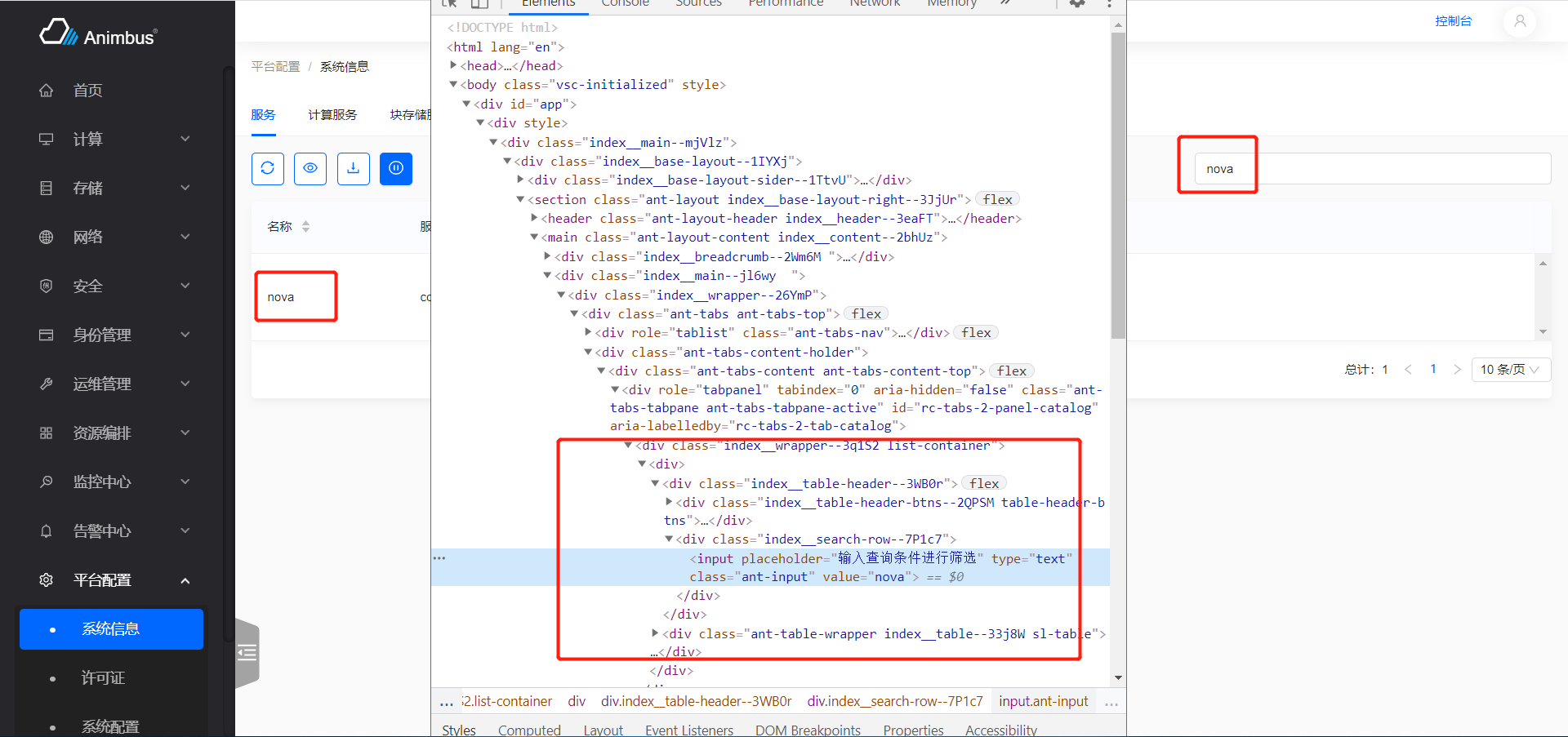Open the 10 条/页 page size dropdown
Viewport: 1568px width, 737px height.
[x=1510, y=370]
